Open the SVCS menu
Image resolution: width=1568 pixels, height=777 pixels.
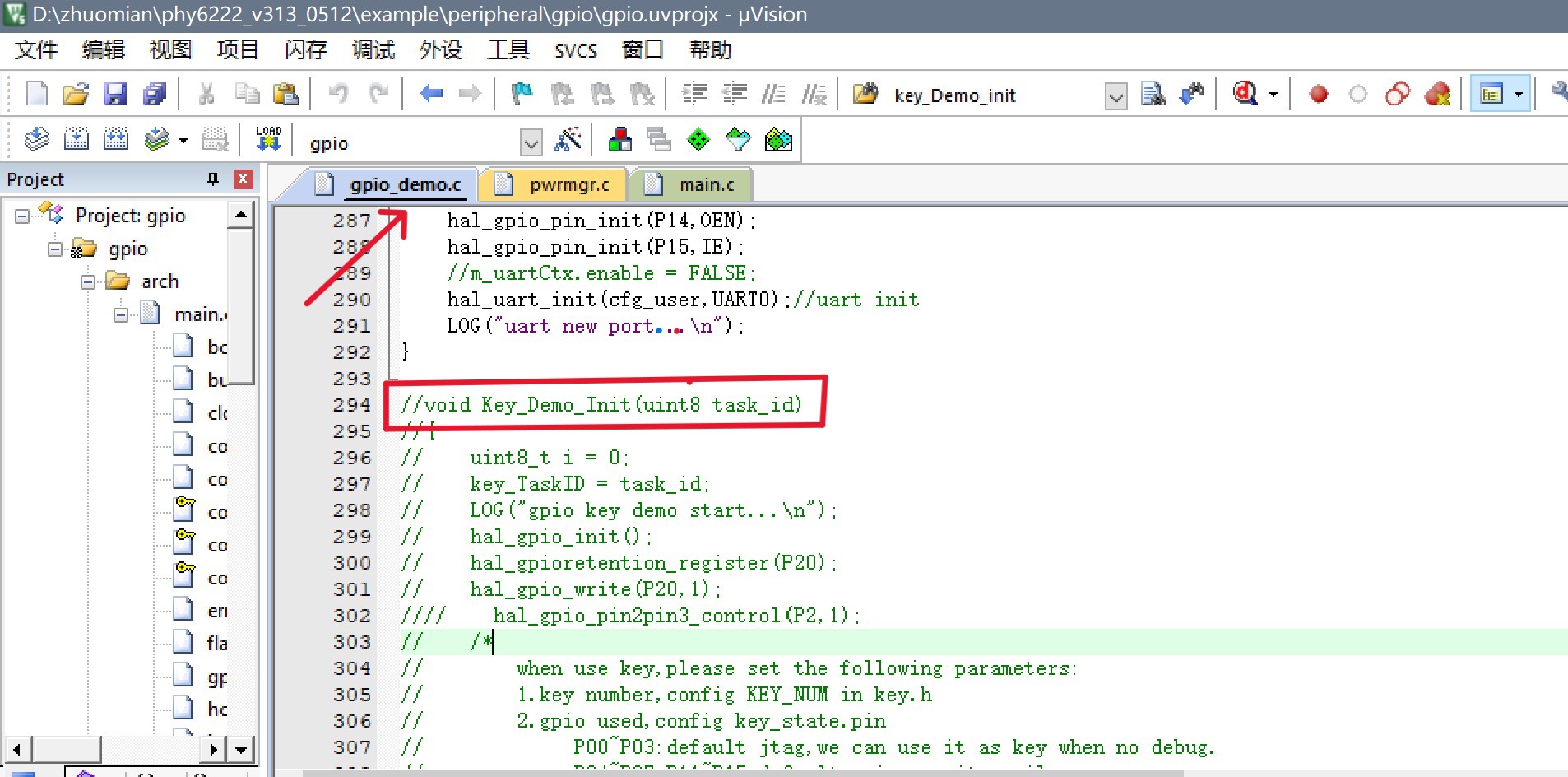coord(575,51)
